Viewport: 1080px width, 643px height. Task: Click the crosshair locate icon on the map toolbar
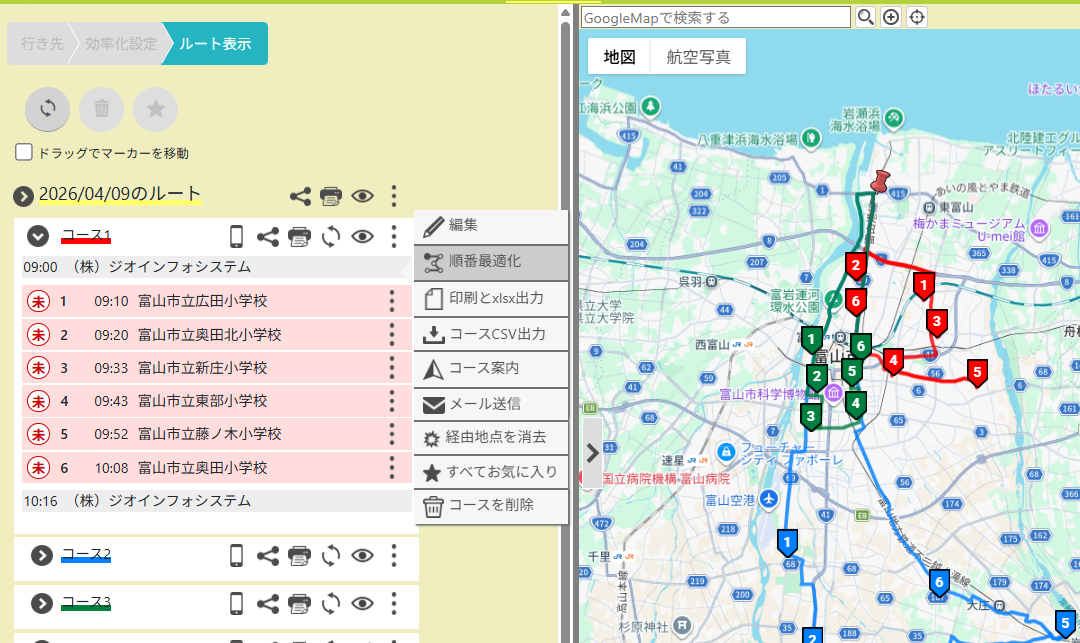pyautogui.click(x=916, y=17)
